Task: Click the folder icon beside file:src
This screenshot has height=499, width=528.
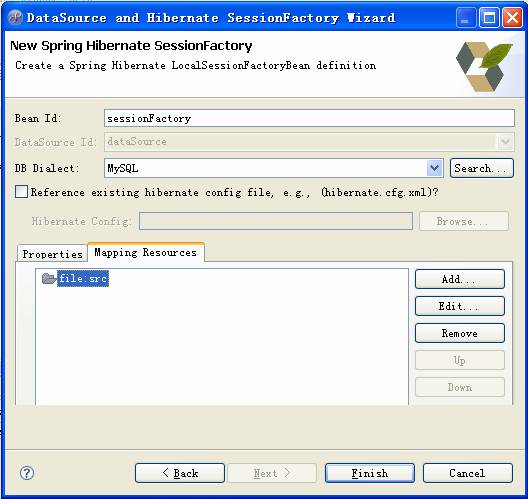Action: pos(49,278)
